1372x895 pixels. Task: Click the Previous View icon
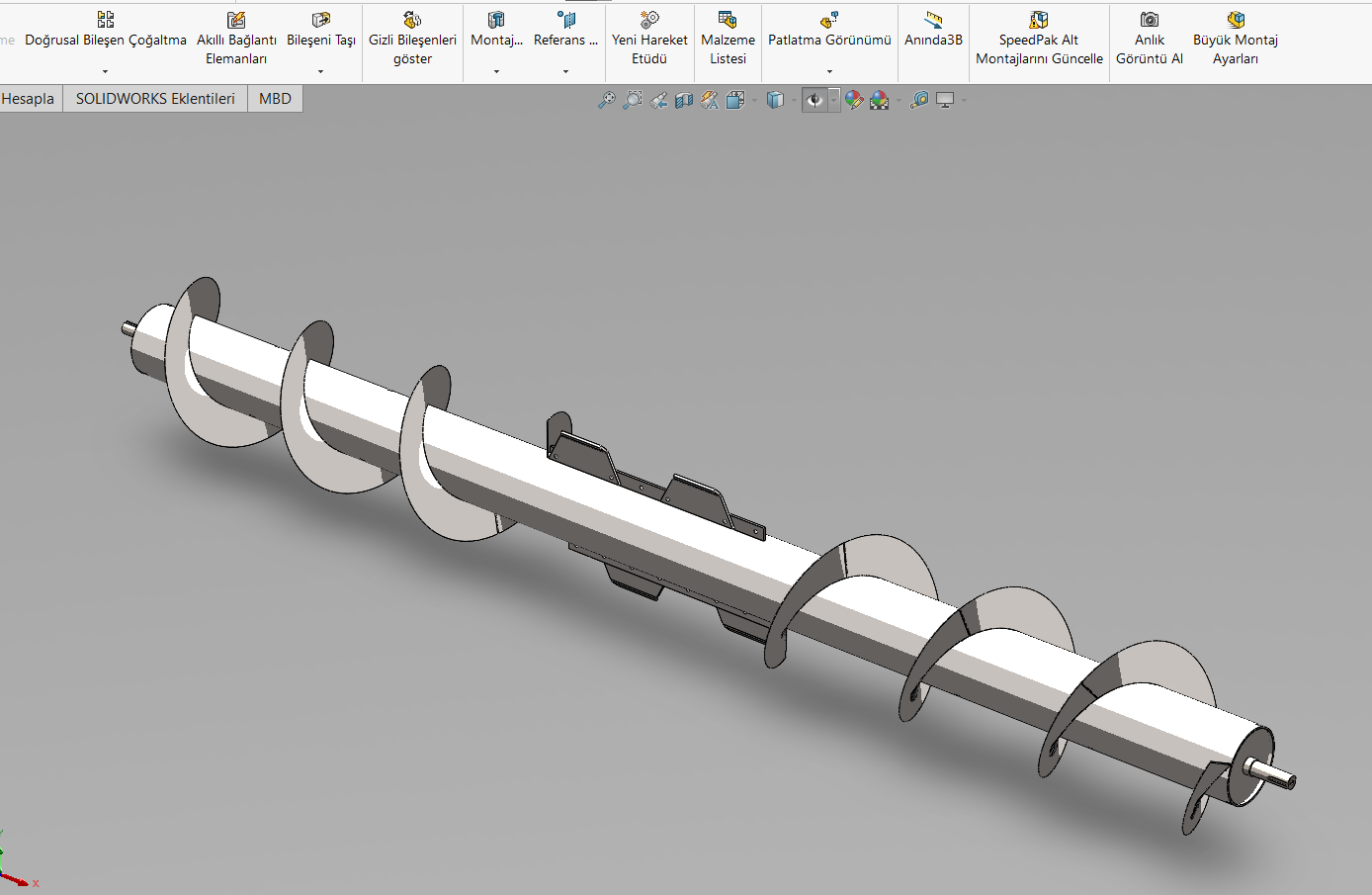click(658, 100)
